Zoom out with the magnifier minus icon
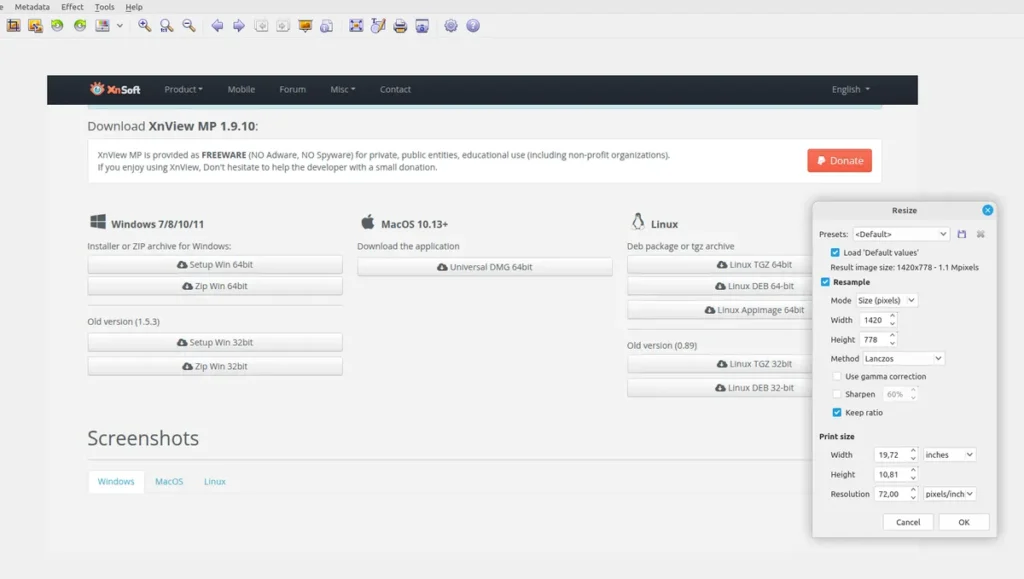Image resolution: width=1024 pixels, height=579 pixels. pyautogui.click(x=189, y=25)
